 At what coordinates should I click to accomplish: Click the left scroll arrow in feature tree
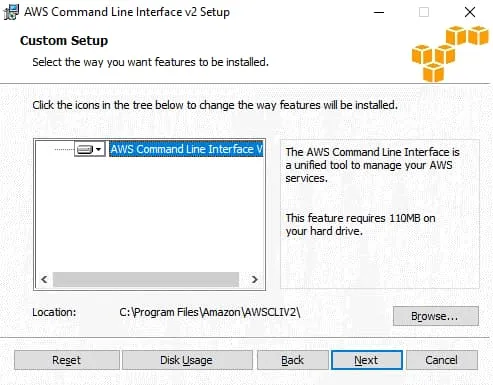click(x=44, y=279)
